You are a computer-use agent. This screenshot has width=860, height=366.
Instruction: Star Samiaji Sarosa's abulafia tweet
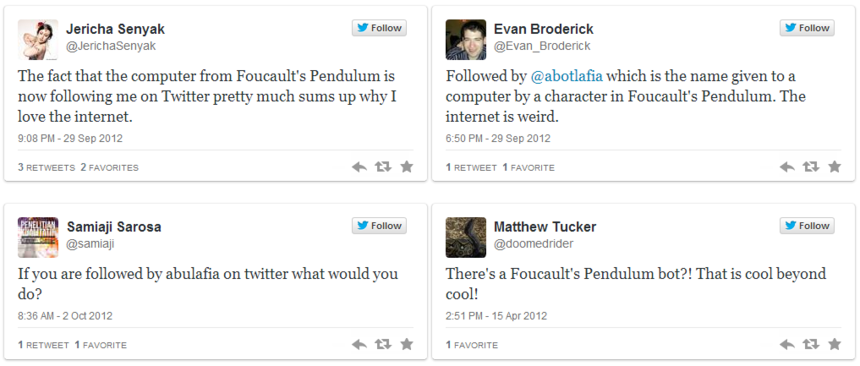click(406, 345)
